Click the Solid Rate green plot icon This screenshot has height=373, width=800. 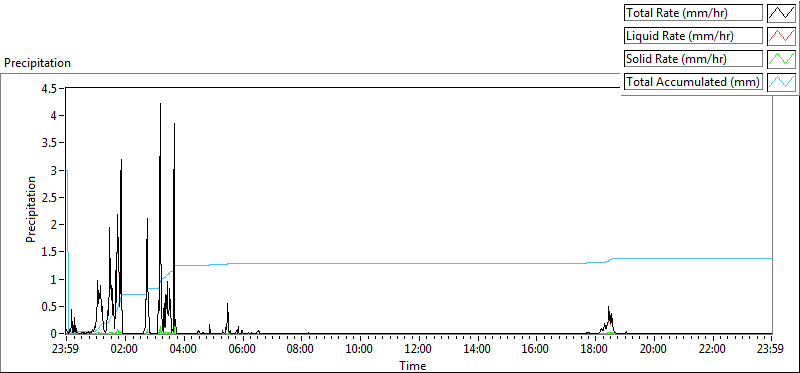[782, 59]
